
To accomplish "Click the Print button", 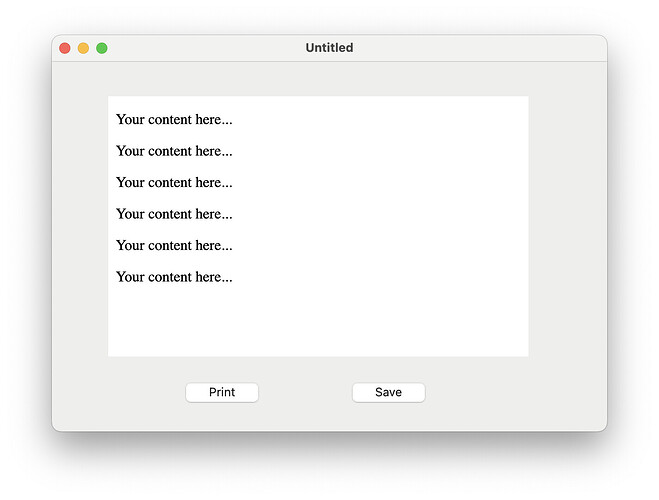I will (x=222, y=392).
